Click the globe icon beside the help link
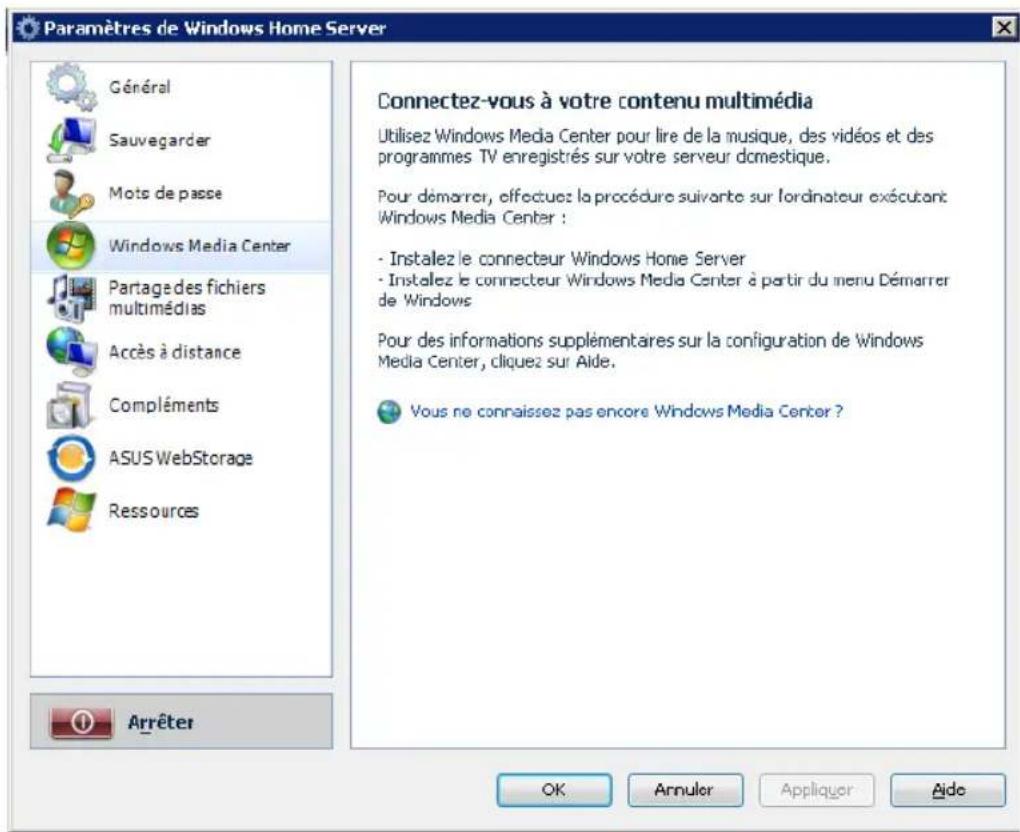Viewport: 1020px width, 832px height. click(x=389, y=412)
